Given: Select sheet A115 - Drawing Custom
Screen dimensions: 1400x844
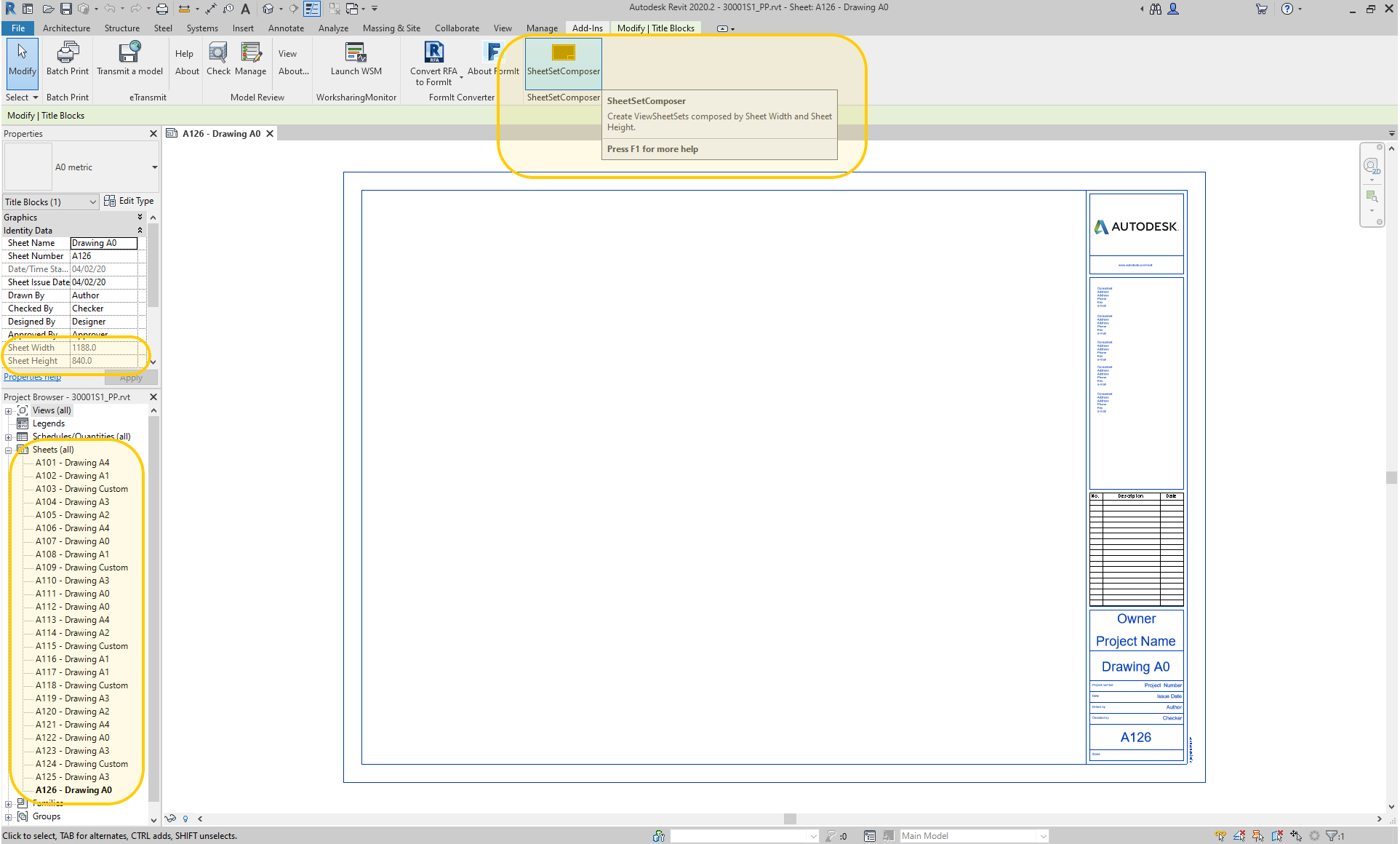Looking at the screenshot, I should [81, 646].
